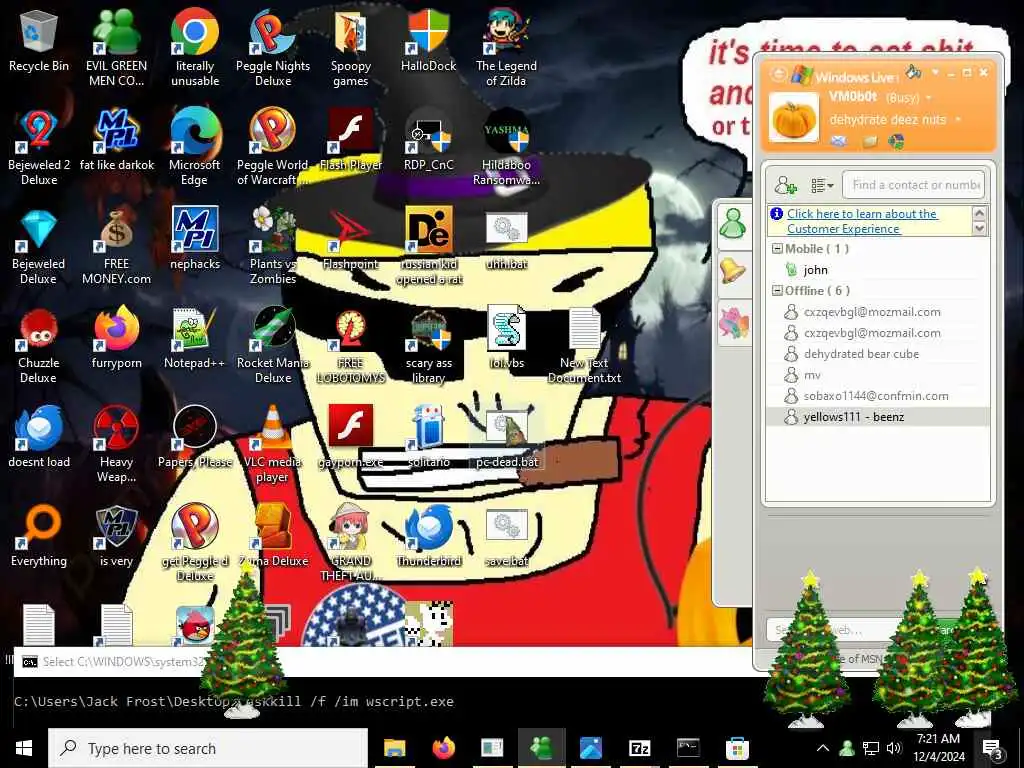Open the uhh.bat file icon
The image size is (1024, 768).
tap(506, 239)
